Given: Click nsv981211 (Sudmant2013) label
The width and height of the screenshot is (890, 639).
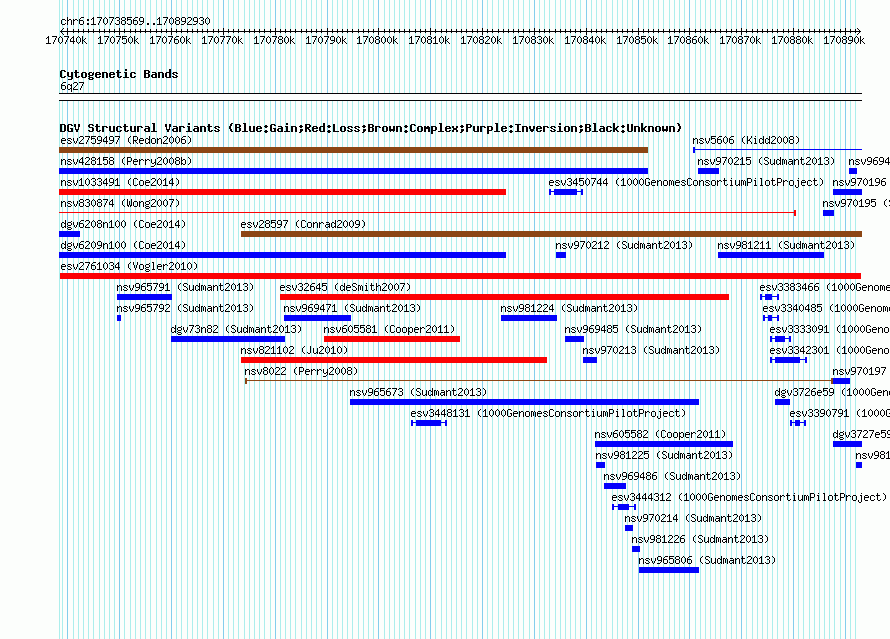Looking at the screenshot, I should click(x=786, y=245).
